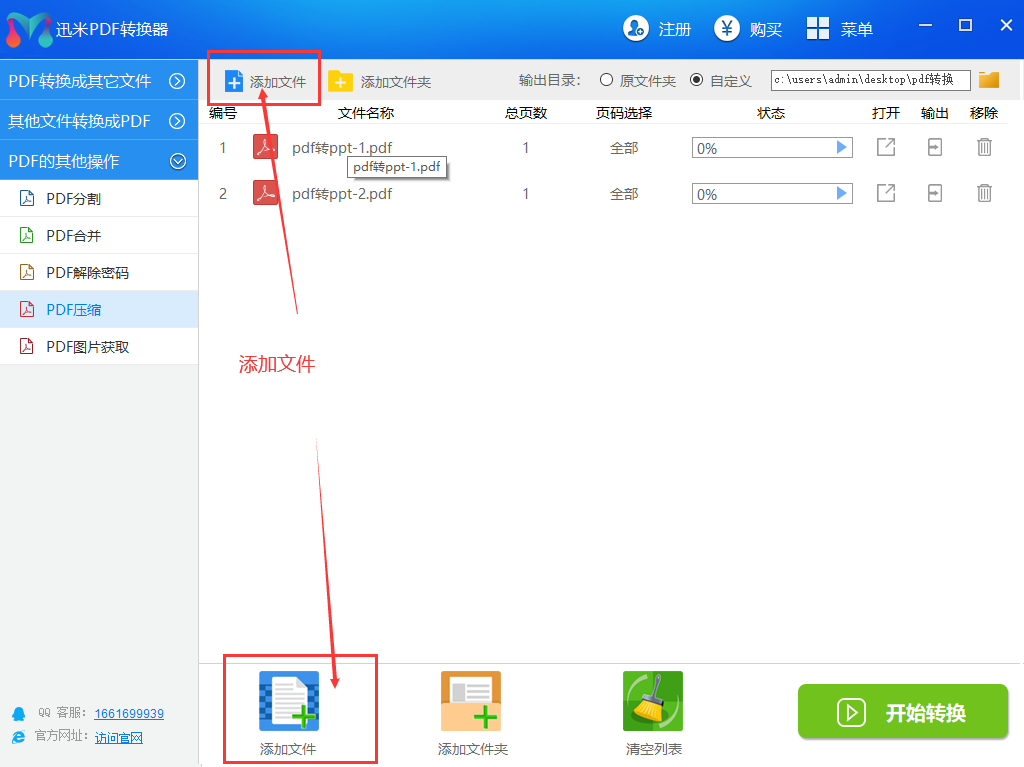Select the 自定义 output radio button
The image size is (1024, 767).
(696, 80)
